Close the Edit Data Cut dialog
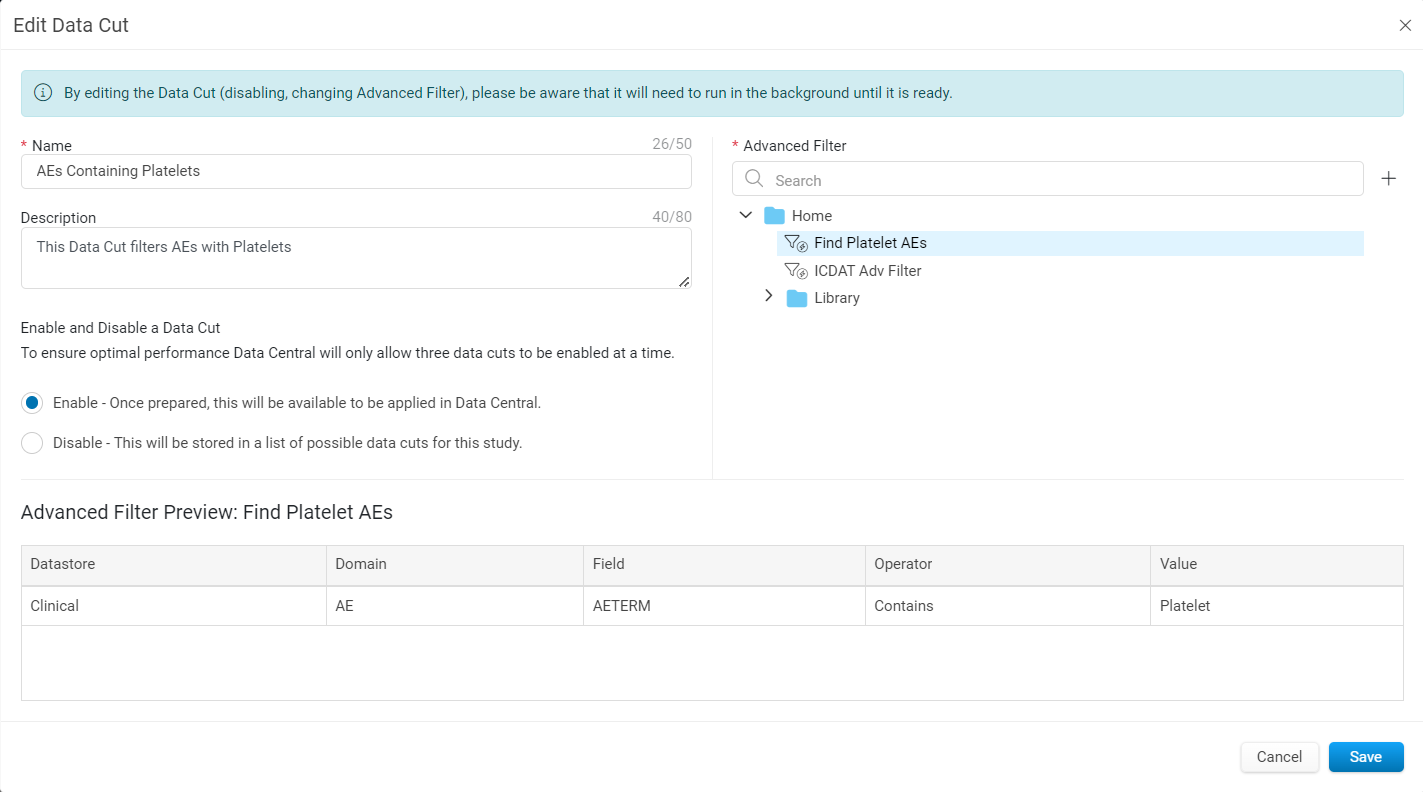1423x792 pixels. (x=1405, y=26)
